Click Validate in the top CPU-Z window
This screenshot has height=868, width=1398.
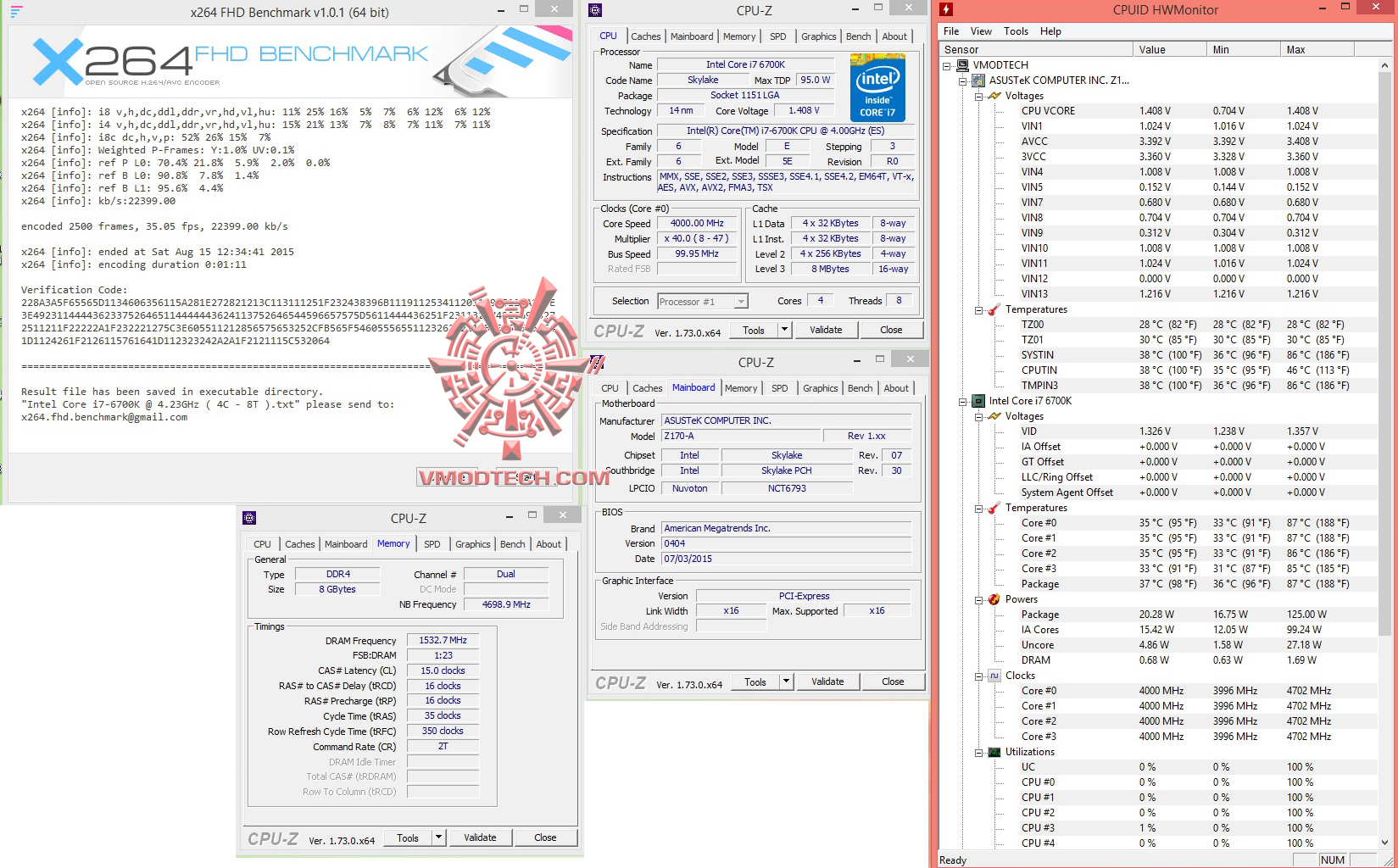click(826, 330)
